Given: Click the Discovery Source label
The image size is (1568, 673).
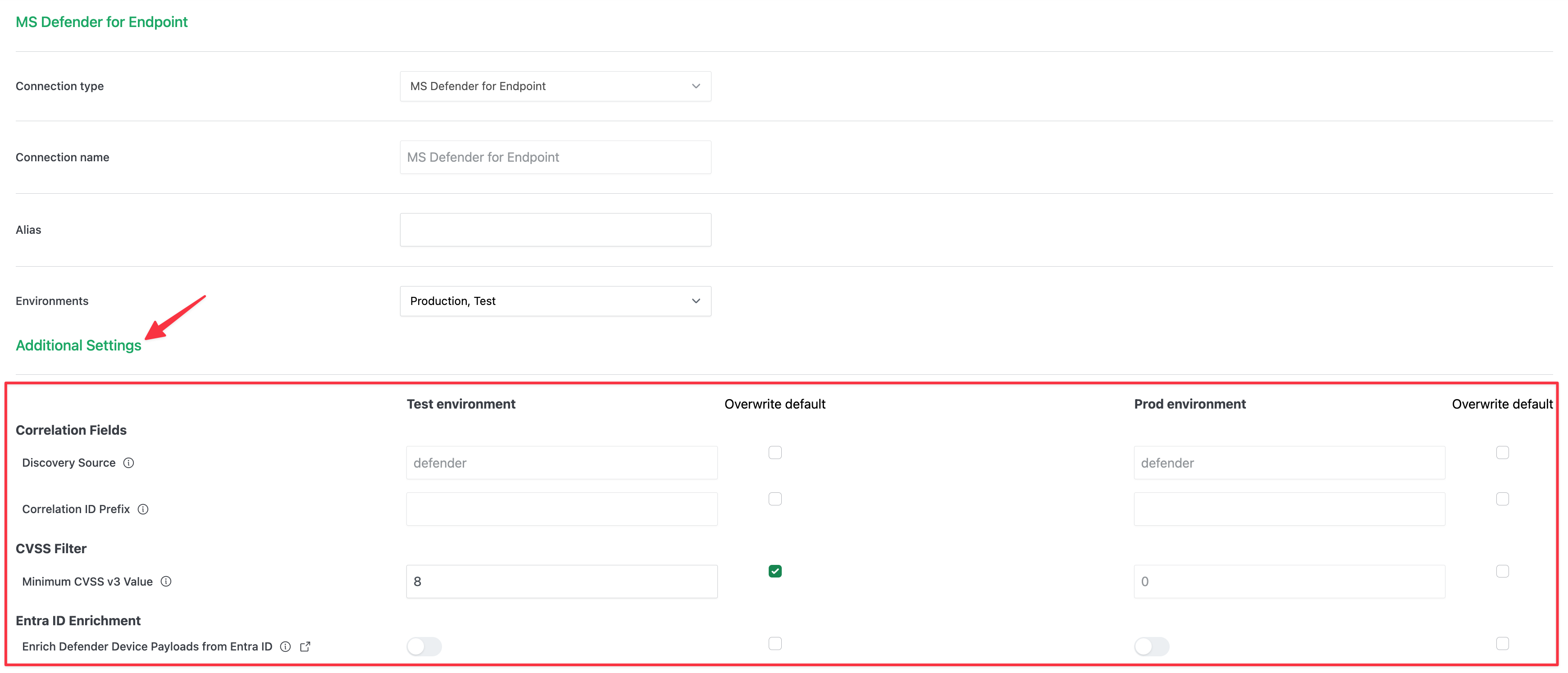Looking at the screenshot, I should [69, 463].
